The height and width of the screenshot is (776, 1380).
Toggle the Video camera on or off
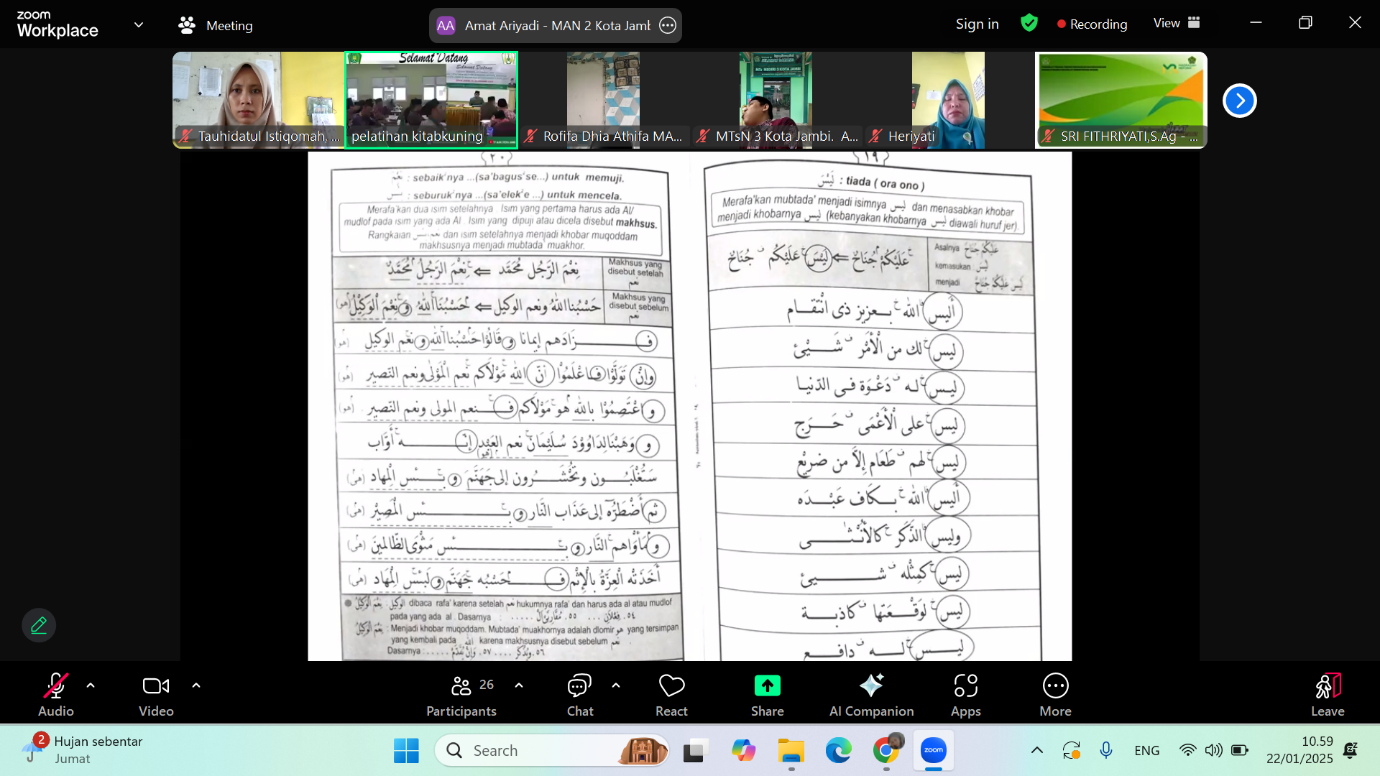[156, 694]
